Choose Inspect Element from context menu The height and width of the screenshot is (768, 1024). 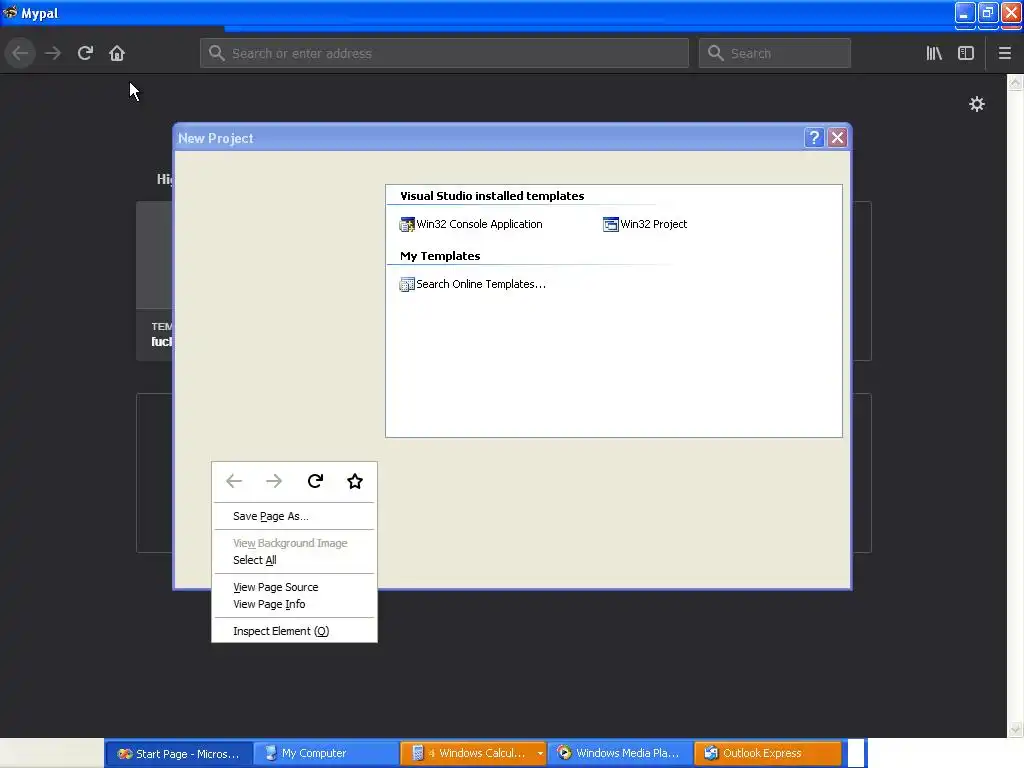click(x=294, y=631)
